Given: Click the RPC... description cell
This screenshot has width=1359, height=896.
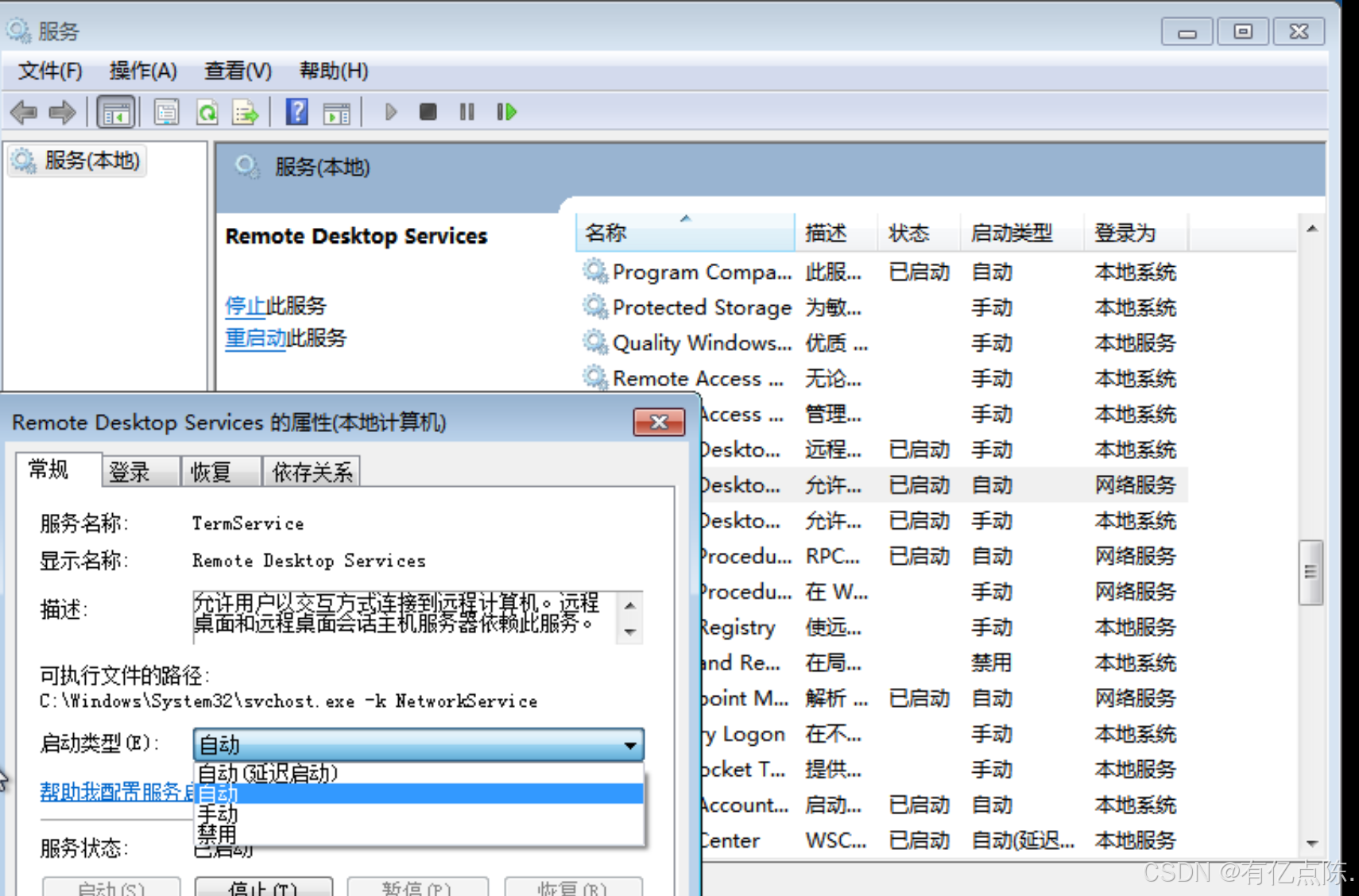Looking at the screenshot, I should [x=832, y=556].
